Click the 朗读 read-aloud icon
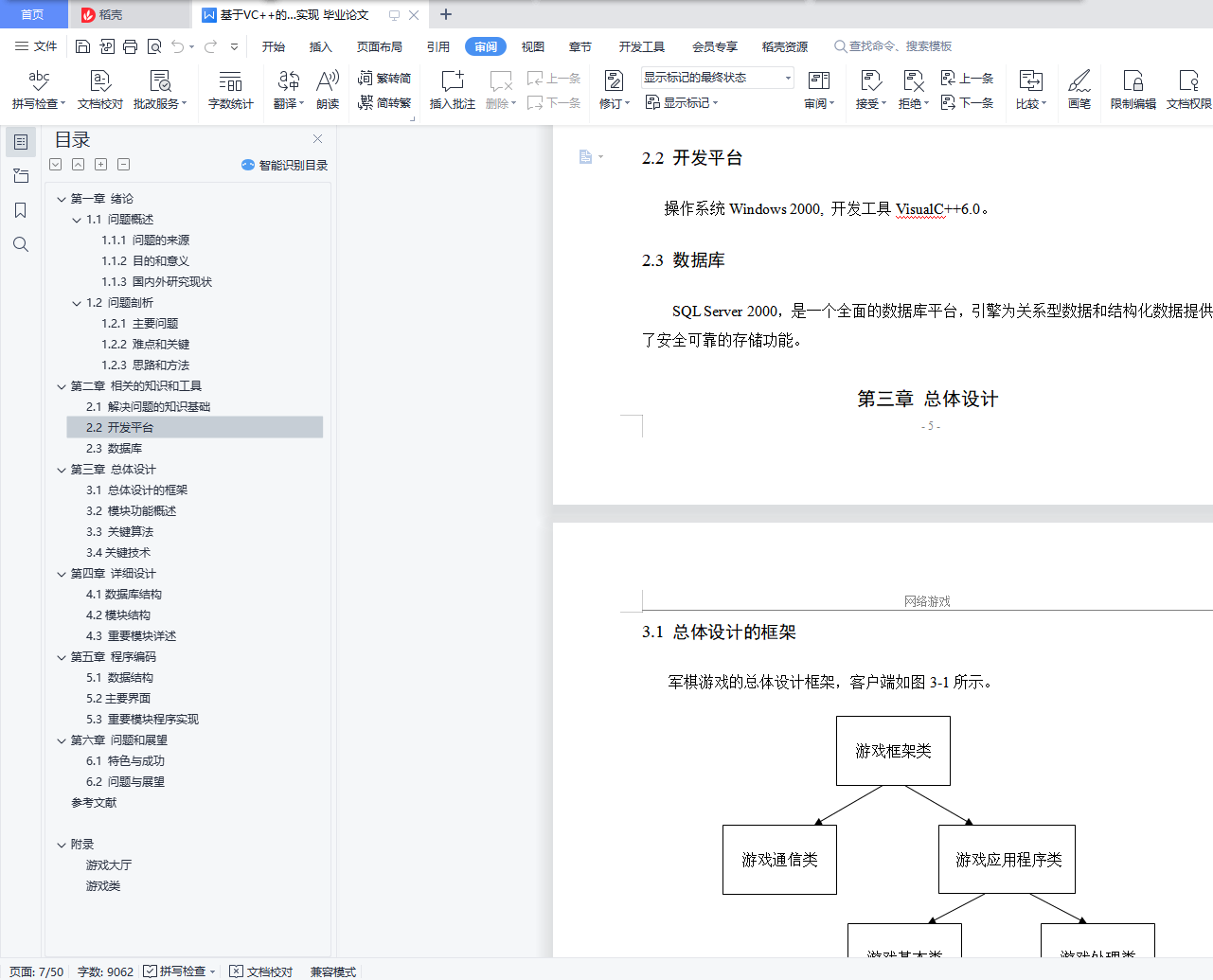Viewport: 1213px width, 980px height. tap(328, 90)
